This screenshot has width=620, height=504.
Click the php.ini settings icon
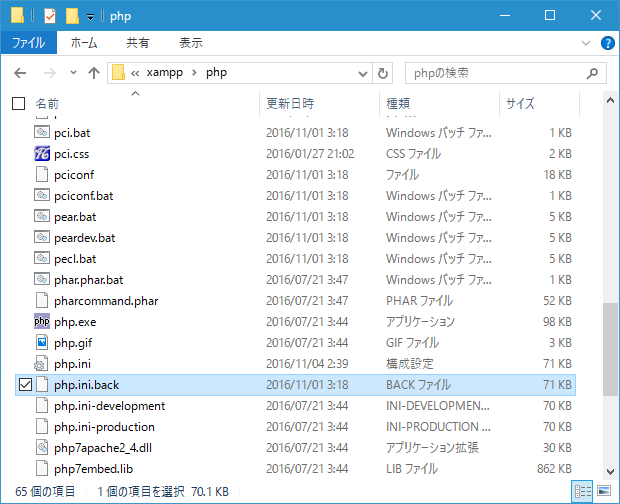(42, 363)
